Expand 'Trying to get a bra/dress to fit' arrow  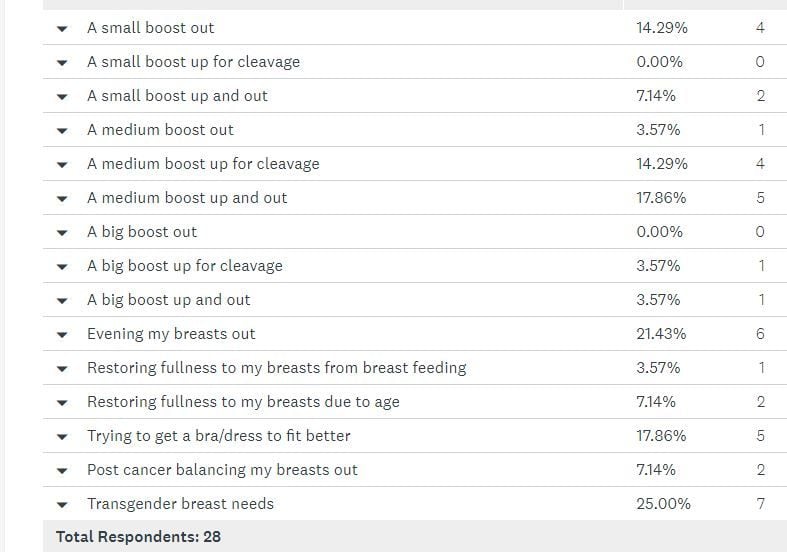point(62,437)
